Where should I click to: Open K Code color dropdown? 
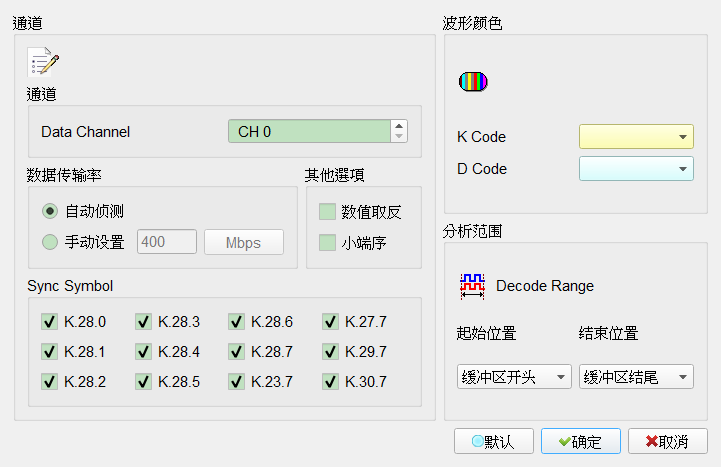(x=636, y=137)
